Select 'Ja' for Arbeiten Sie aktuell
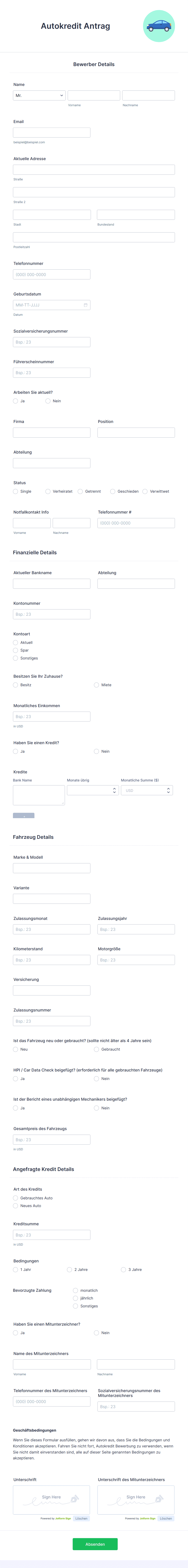 tap(16, 401)
